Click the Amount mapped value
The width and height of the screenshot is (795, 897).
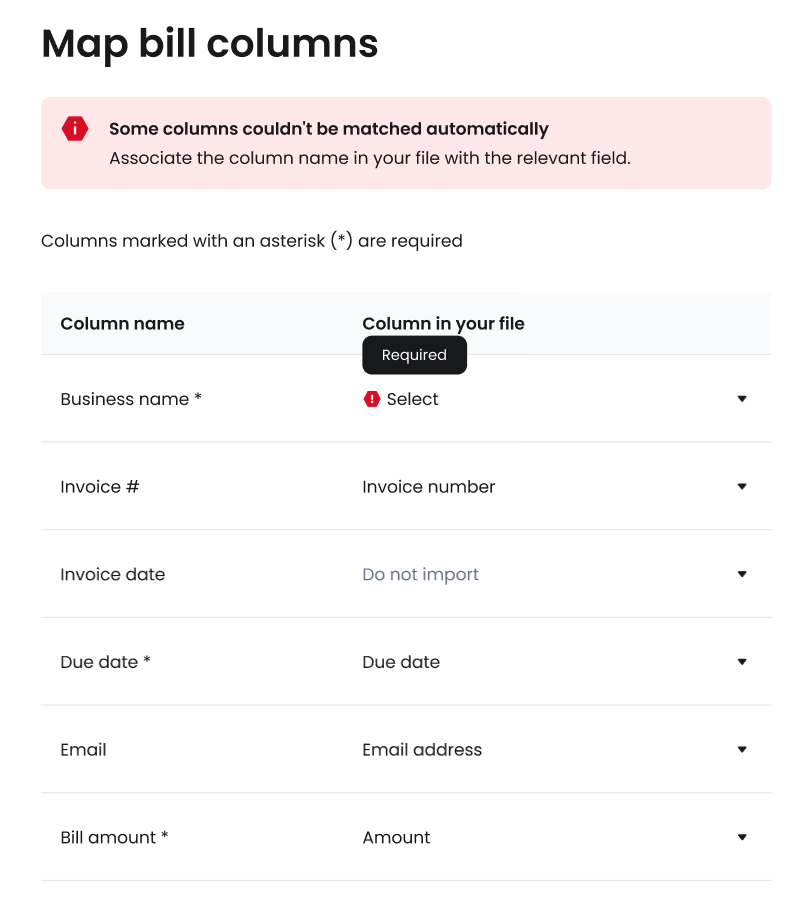pyautogui.click(x=396, y=837)
